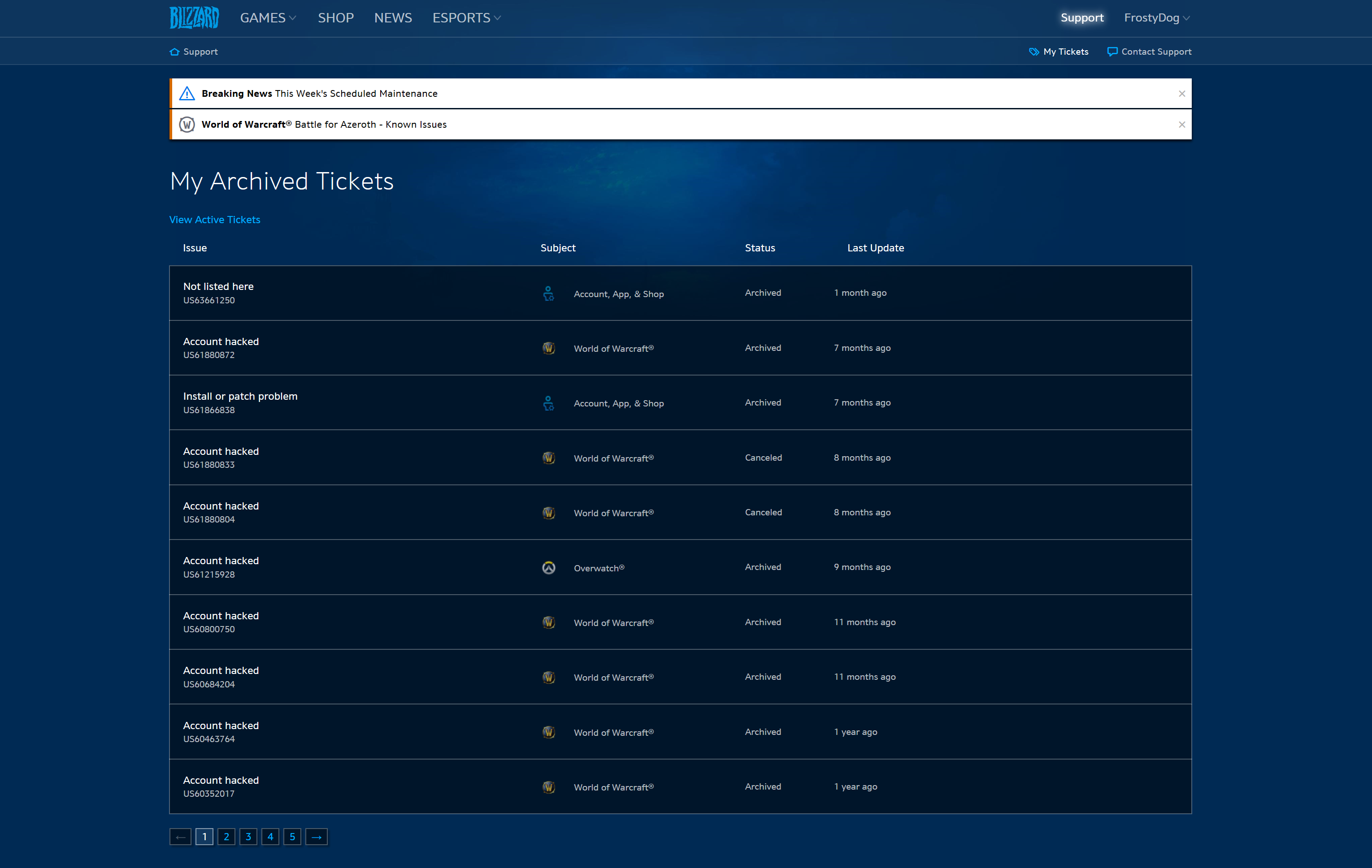Open ticket US61880833 Account hacked
The image size is (1372, 868).
(680, 458)
